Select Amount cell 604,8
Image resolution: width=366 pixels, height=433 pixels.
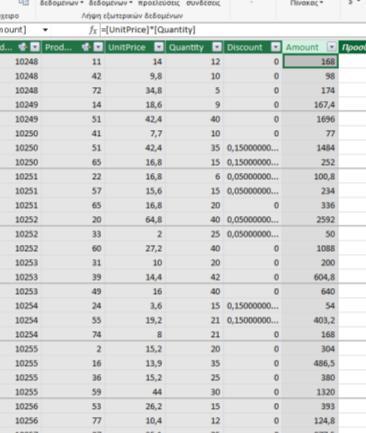coord(310,277)
